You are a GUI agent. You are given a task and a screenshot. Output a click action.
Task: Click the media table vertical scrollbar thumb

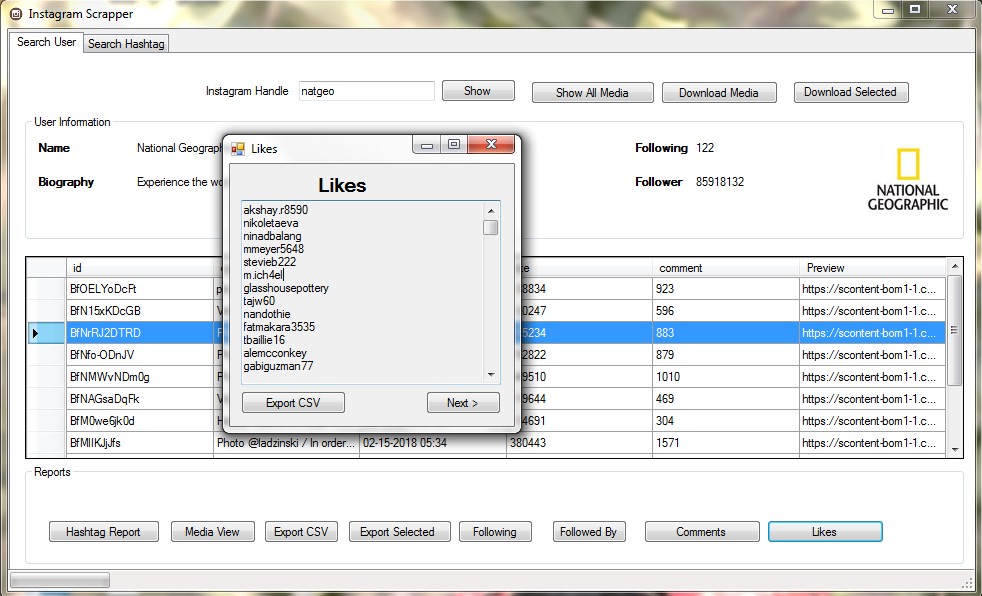coord(954,331)
